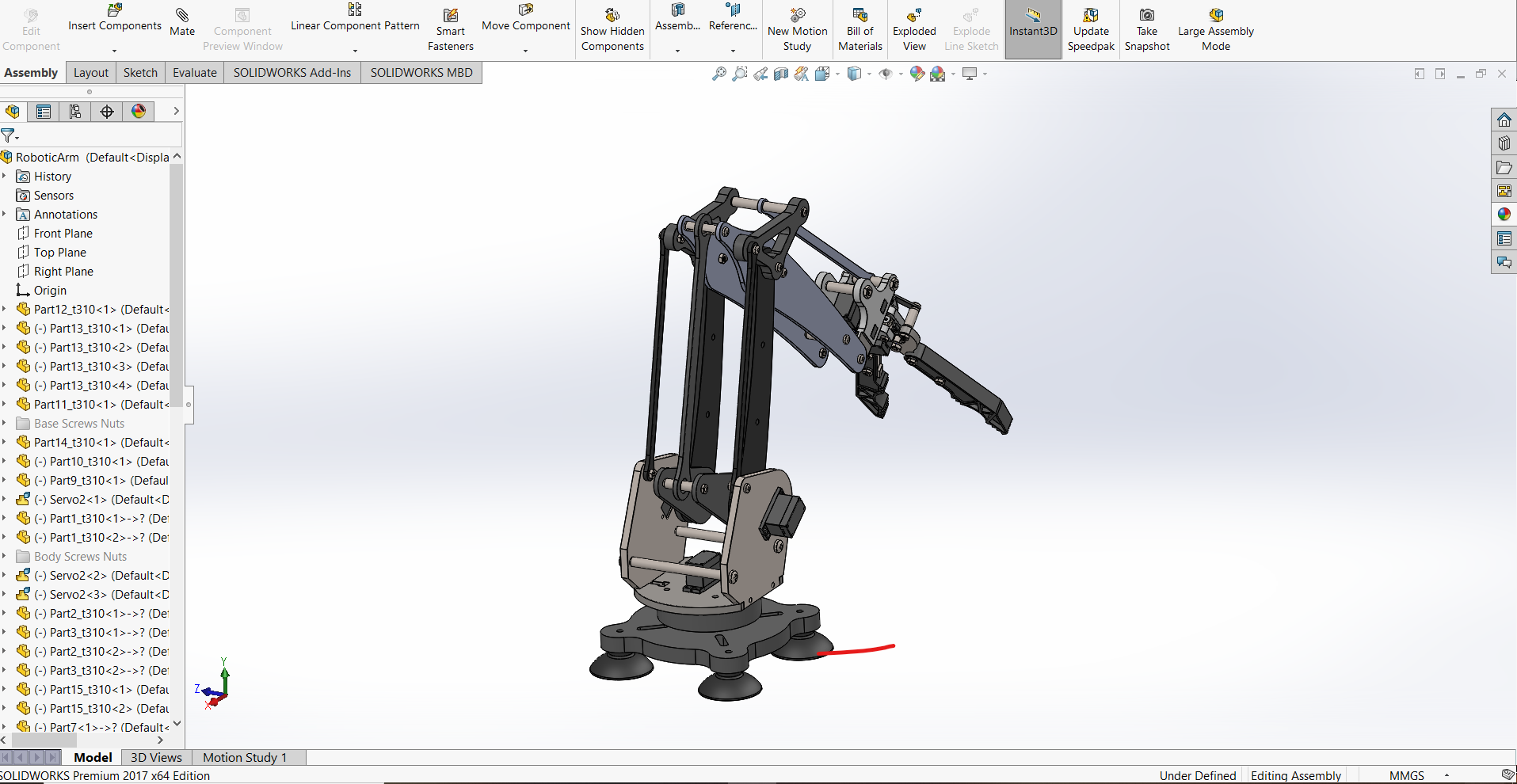Screen dimensions: 1517x784
Task: Select Move Component tool
Action: pyautogui.click(x=526, y=17)
